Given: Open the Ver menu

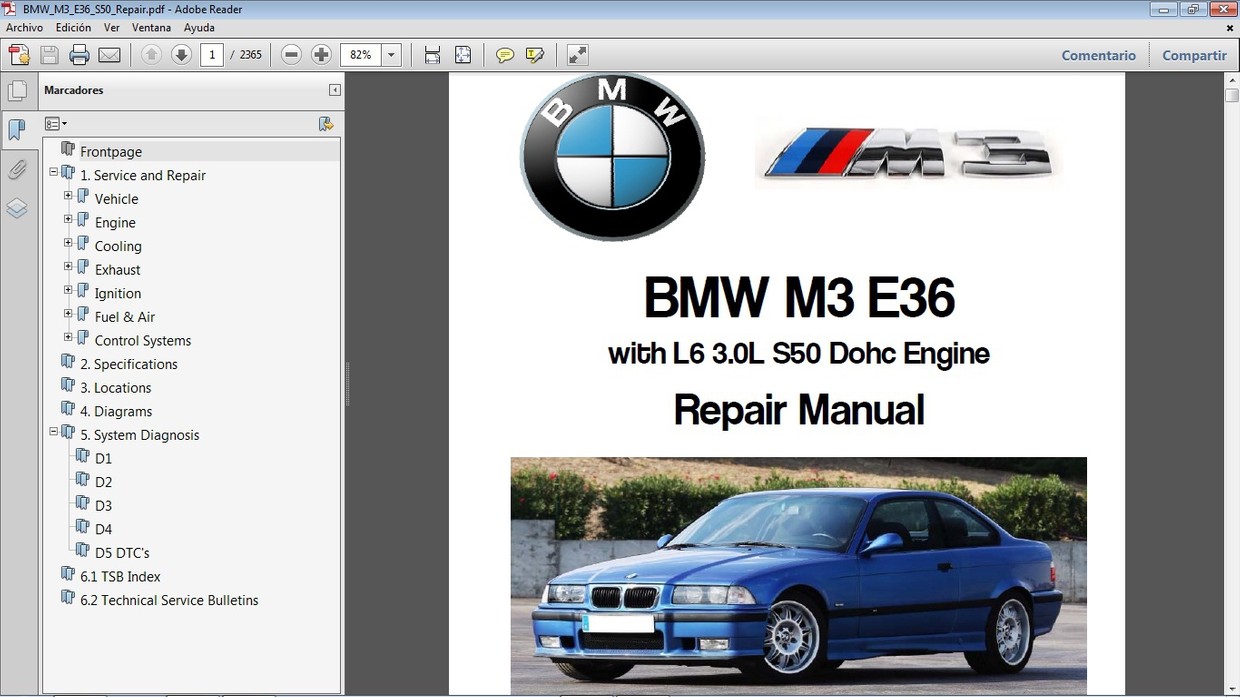Looking at the screenshot, I should [112, 28].
